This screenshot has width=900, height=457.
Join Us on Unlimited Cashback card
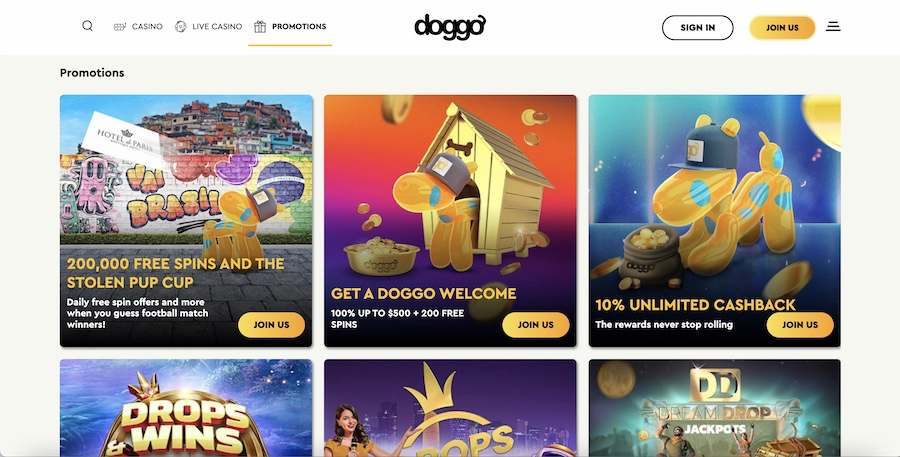click(x=800, y=325)
